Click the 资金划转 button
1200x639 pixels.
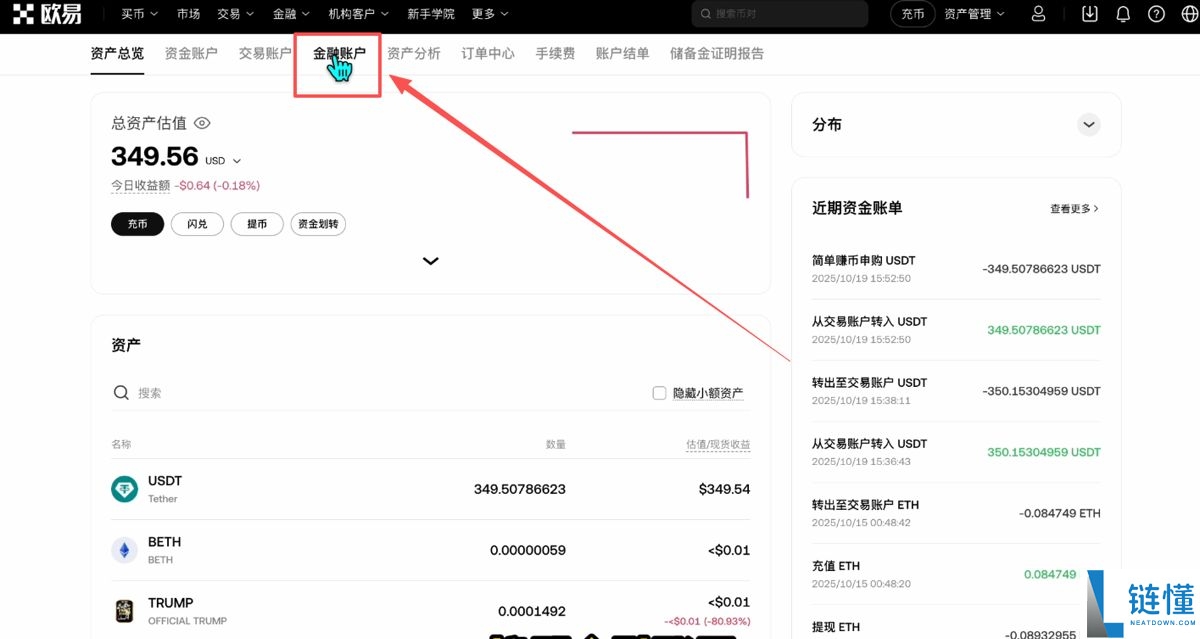(x=318, y=224)
